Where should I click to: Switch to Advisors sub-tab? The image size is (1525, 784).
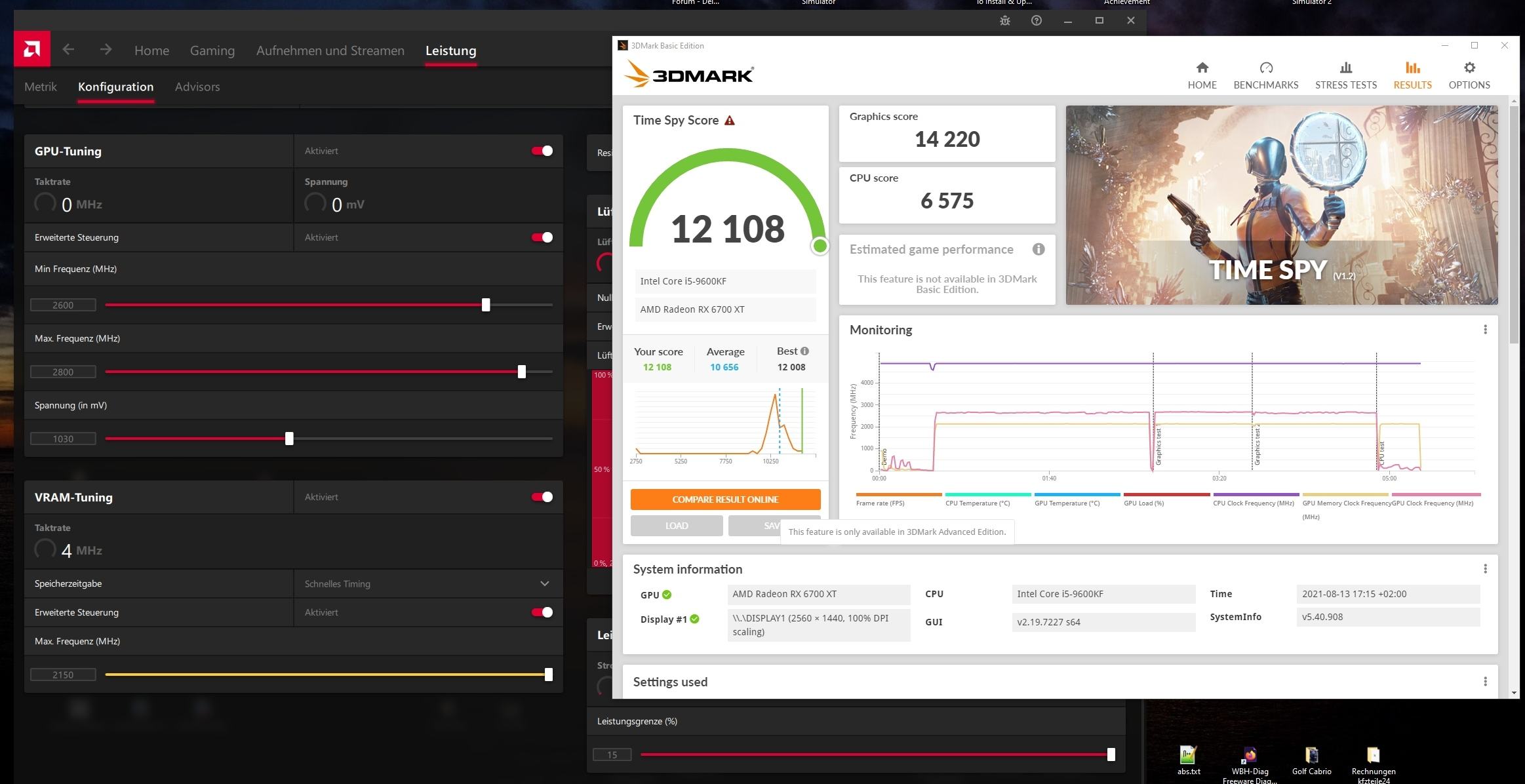[197, 87]
